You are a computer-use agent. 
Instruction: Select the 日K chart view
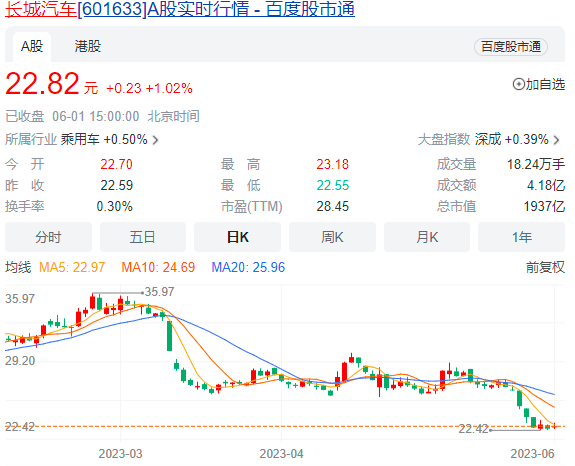238,237
